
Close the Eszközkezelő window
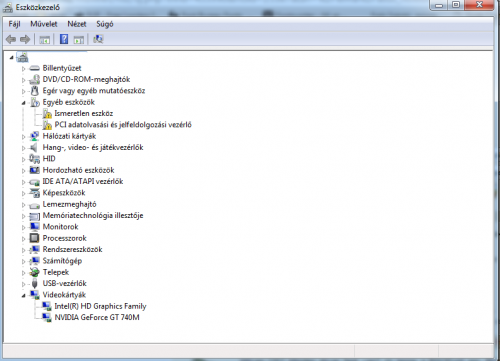click(479, 5)
